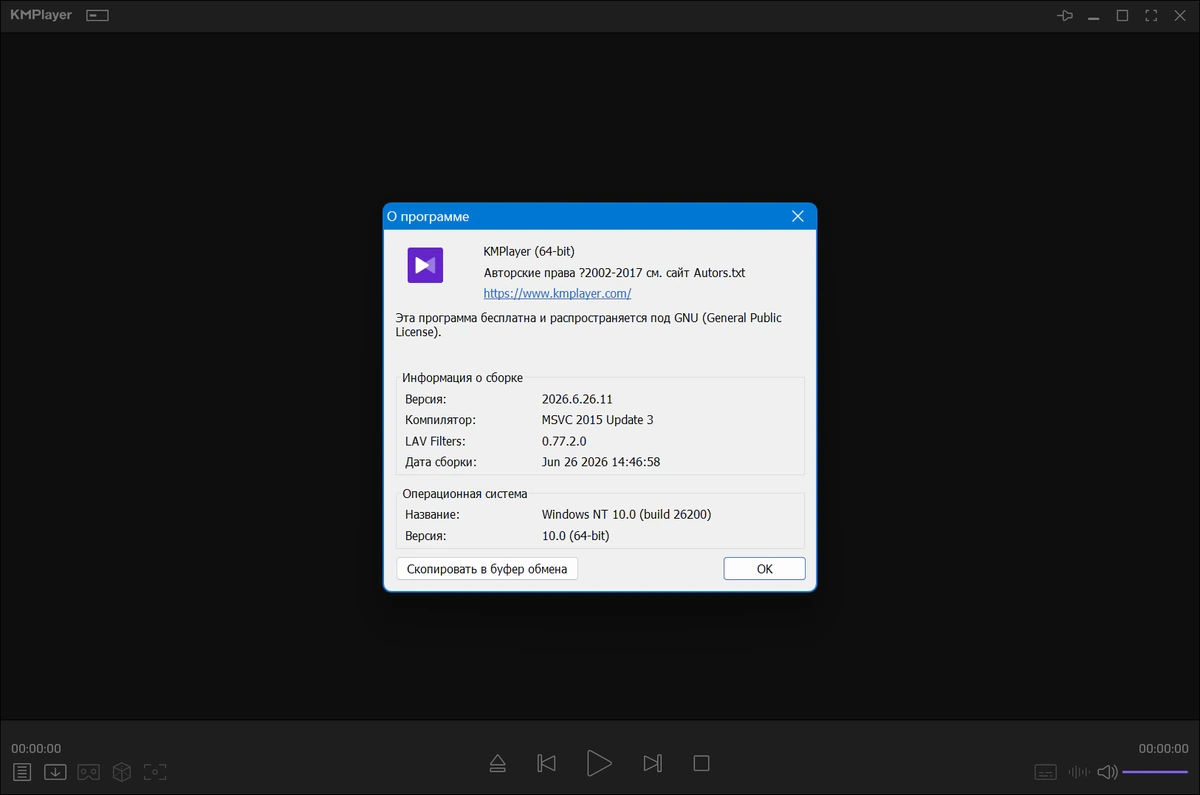Click the total duration display at right

pyautogui.click(x=1163, y=748)
